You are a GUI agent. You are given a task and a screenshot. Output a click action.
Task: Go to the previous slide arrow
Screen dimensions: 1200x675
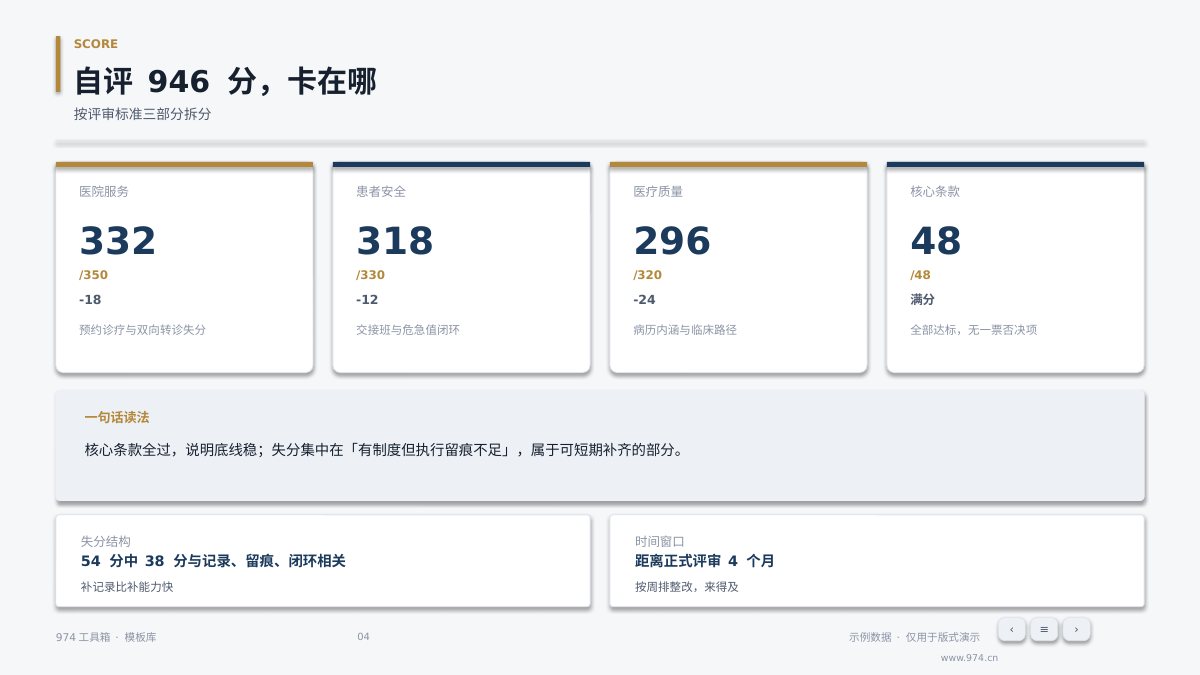tap(1012, 629)
